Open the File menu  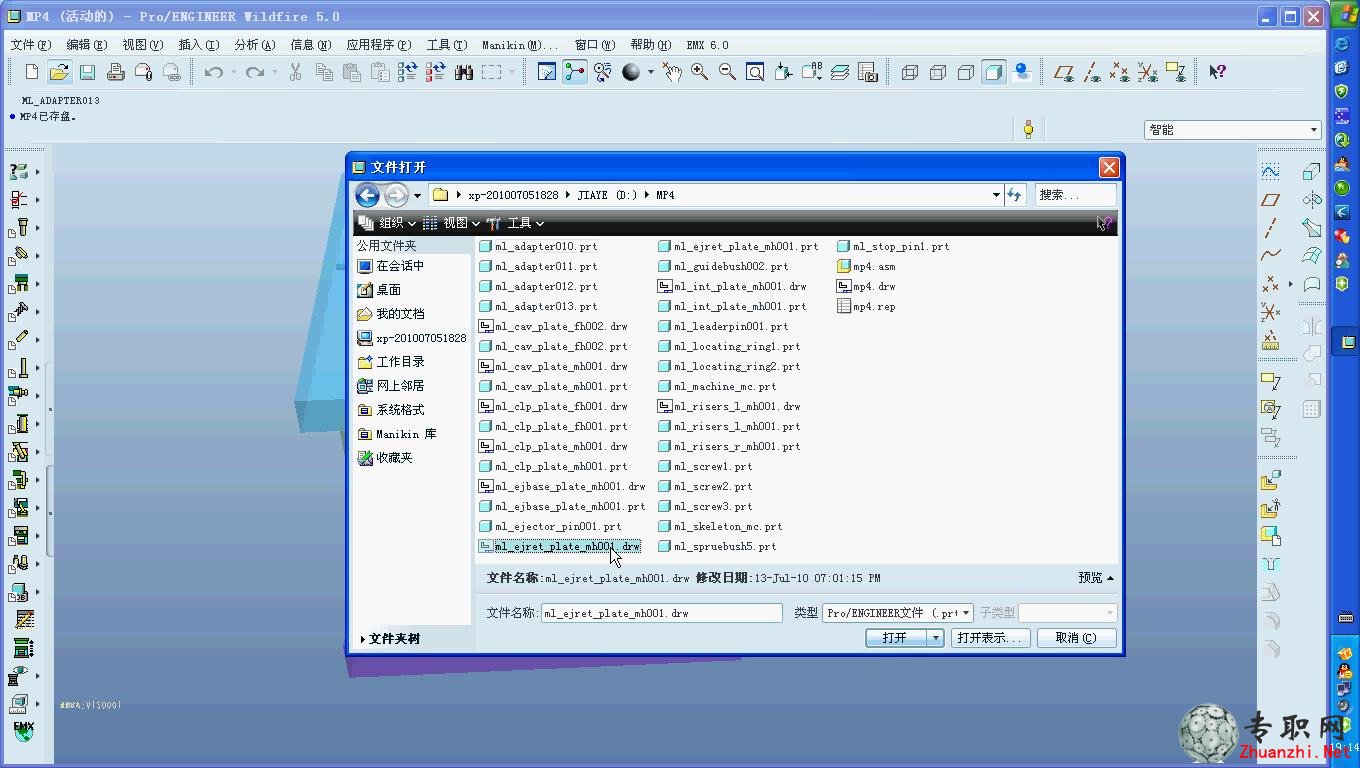pos(30,45)
